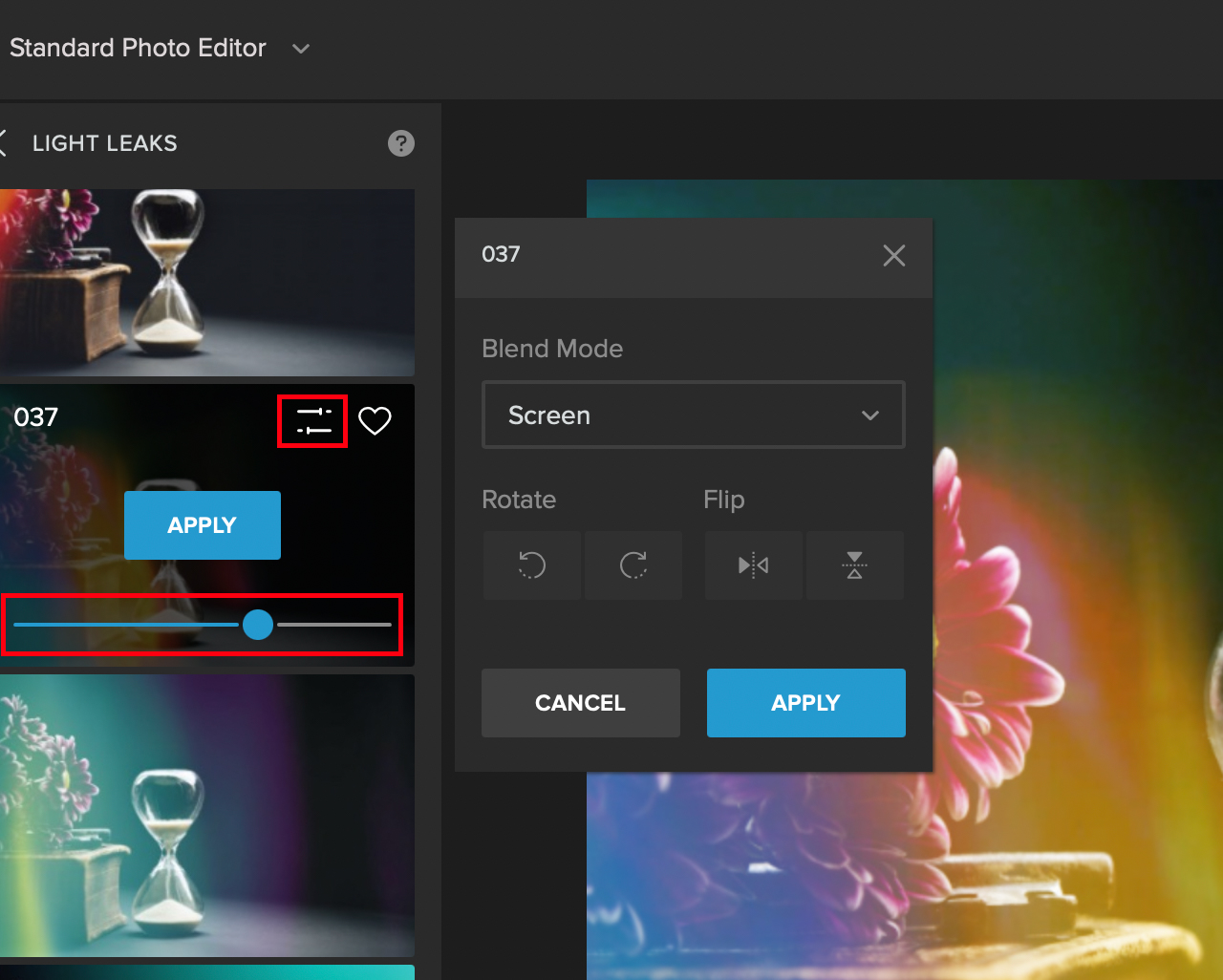Open the Light Leaks help question mark
The width and height of the screenshot is (1223, 980).
401,143
